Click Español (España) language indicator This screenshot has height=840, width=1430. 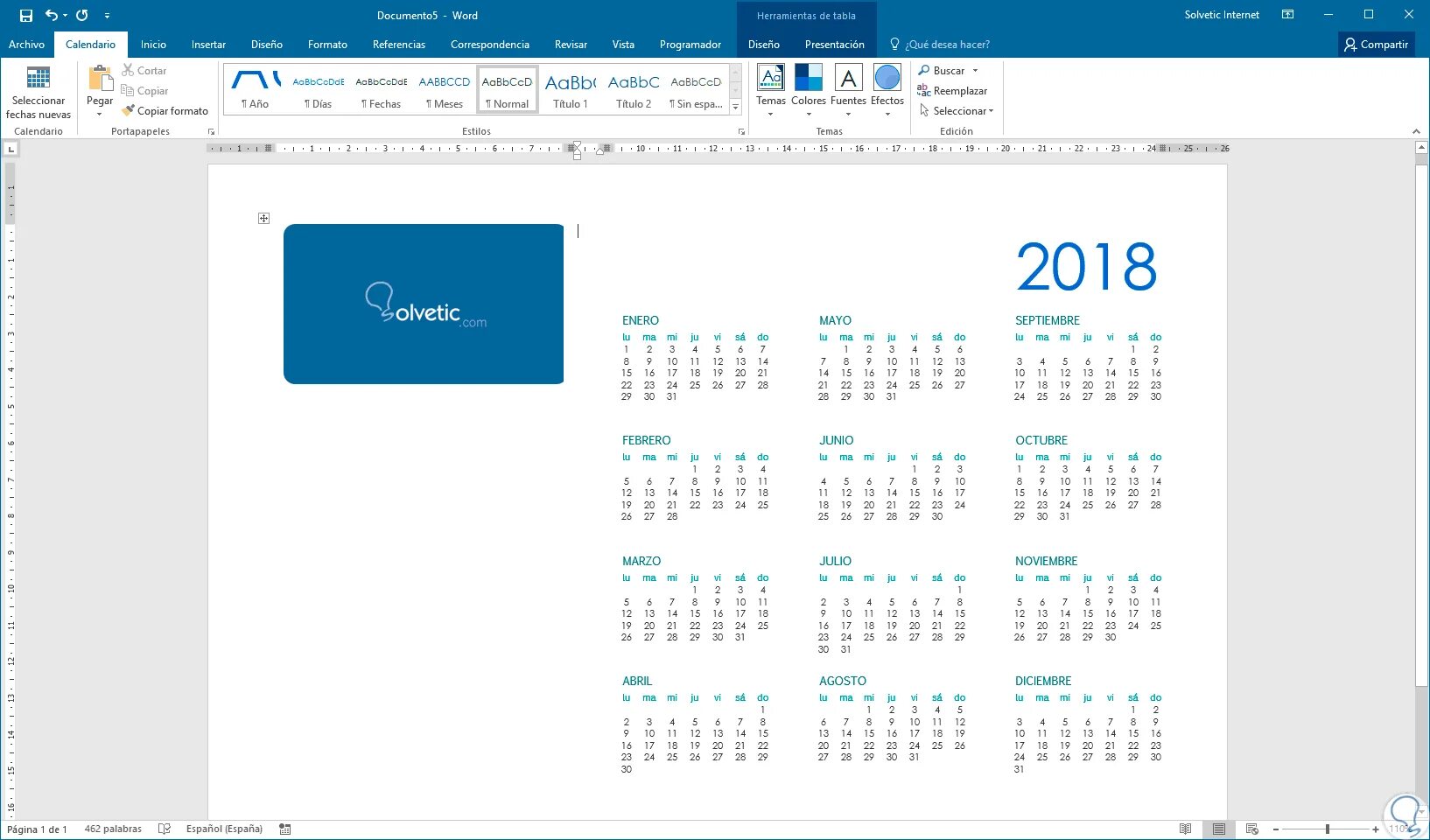pyautogui.click(x=224, y=829)
